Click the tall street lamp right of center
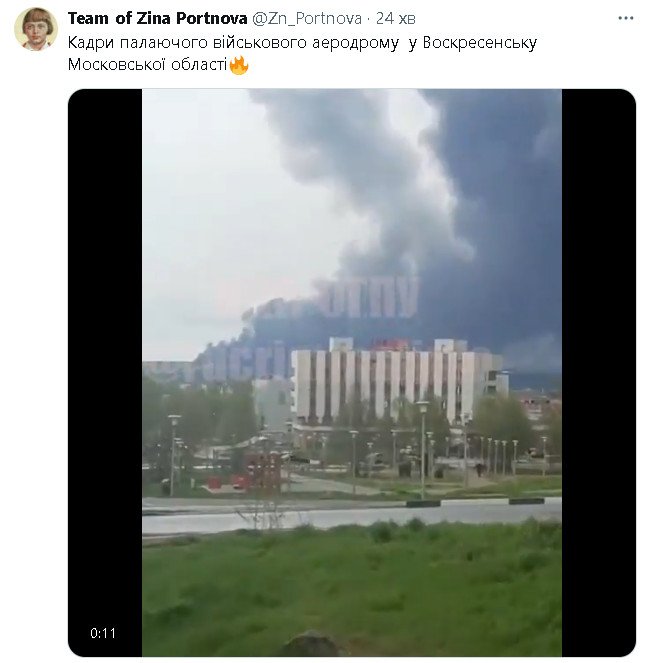Screen dimensions: 651x663 tap(422, 449)
